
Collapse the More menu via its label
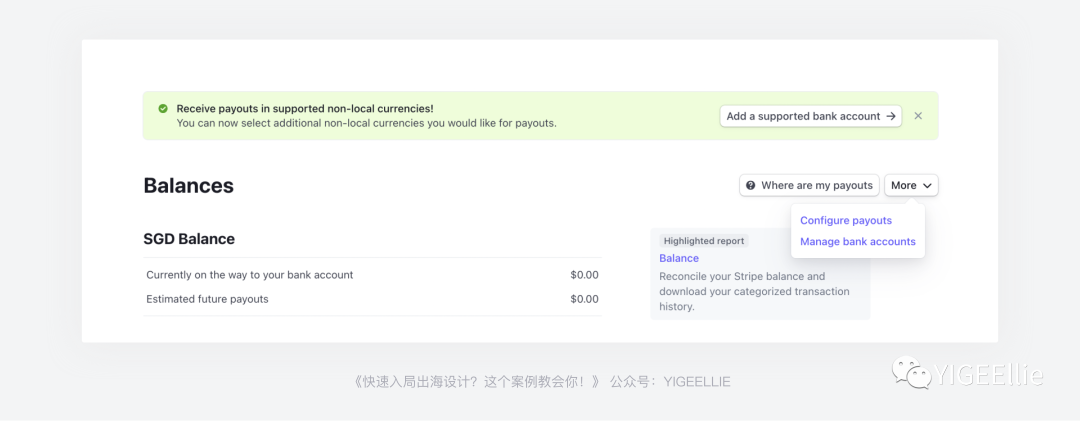click(x=903, y=185)
